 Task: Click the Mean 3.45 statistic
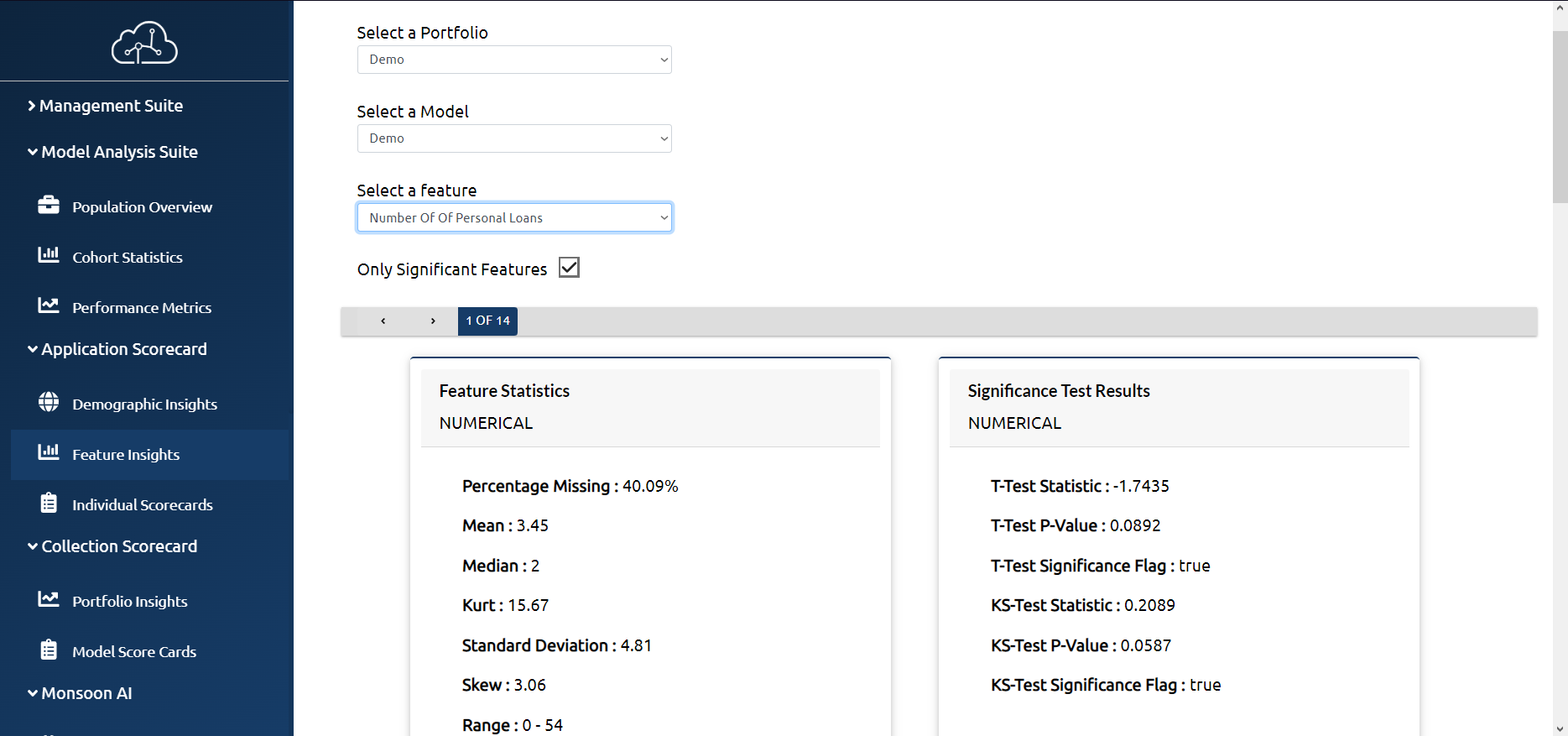pyautogui.click(x=505, y=525)
